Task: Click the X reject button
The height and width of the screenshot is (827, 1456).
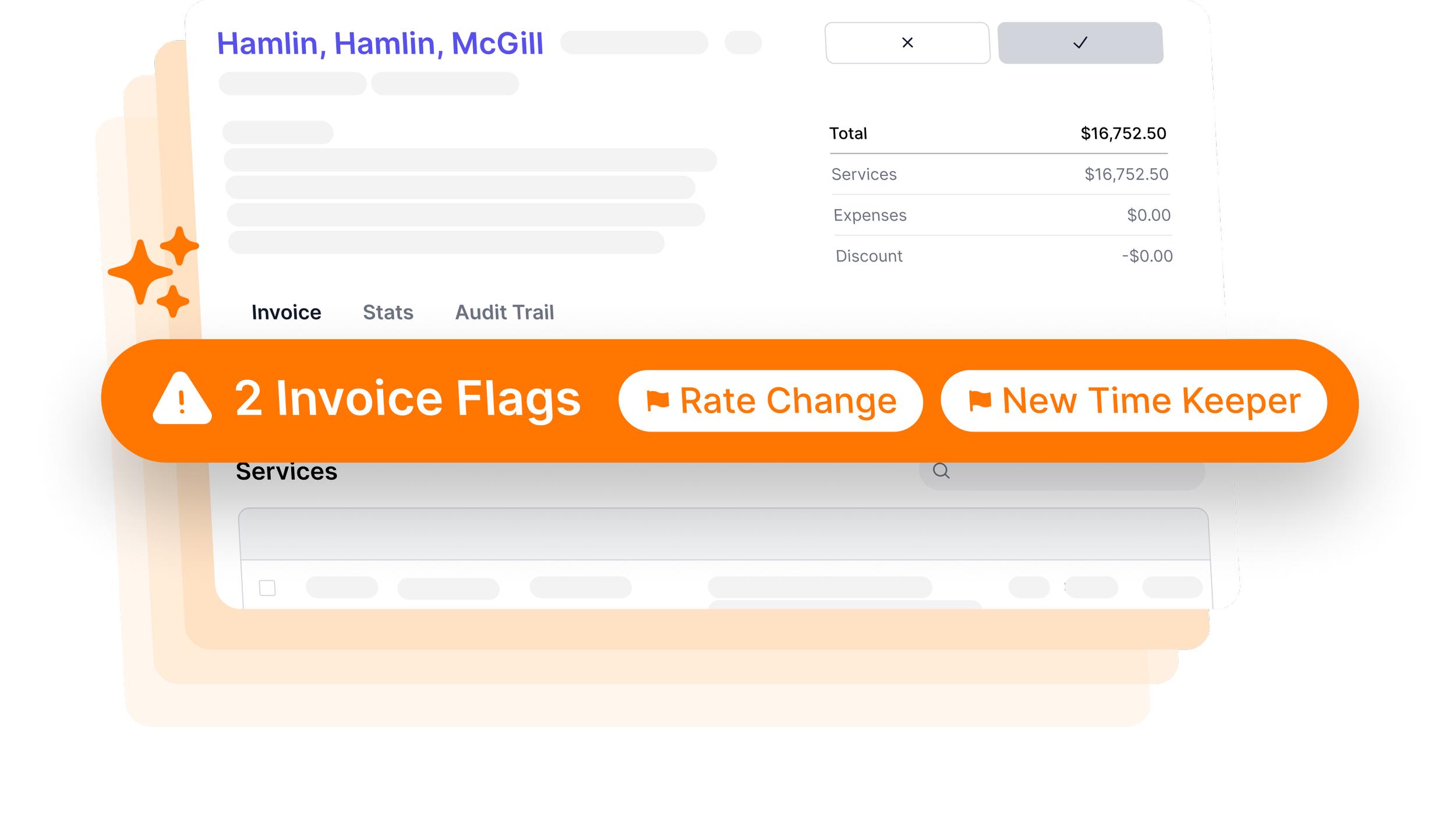Action: tap(907, 43)
